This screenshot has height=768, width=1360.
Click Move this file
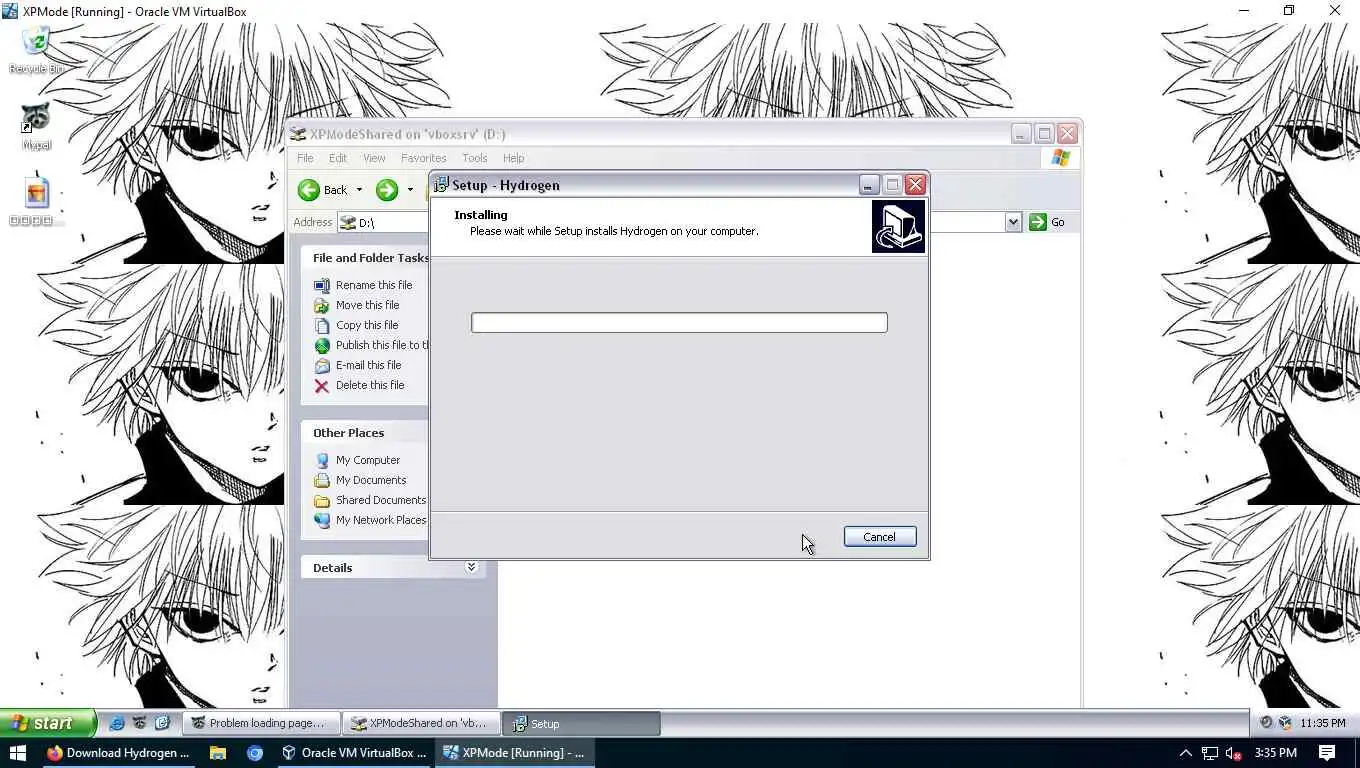(367, 305)
